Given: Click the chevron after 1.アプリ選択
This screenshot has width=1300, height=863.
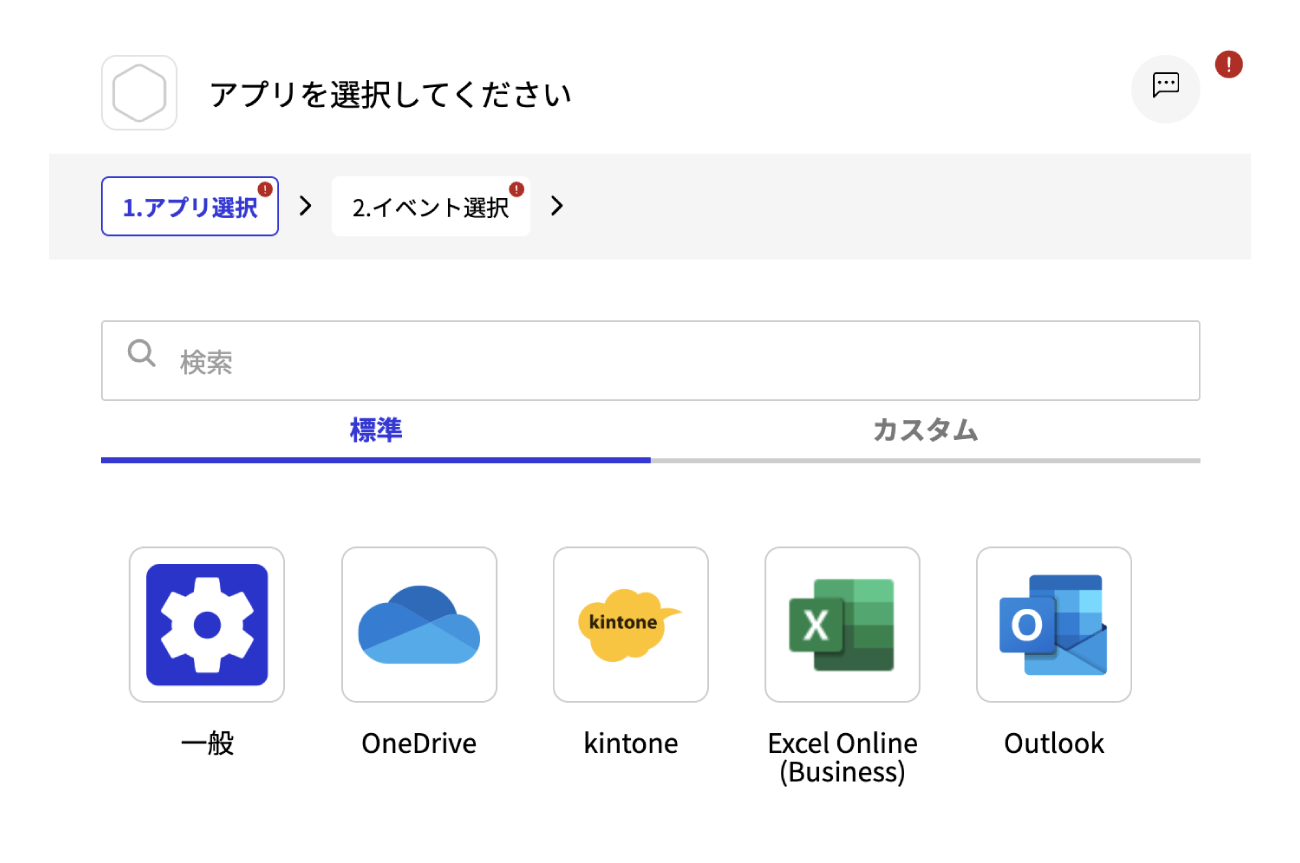Looking at the screenshot, I should point(306,206).
